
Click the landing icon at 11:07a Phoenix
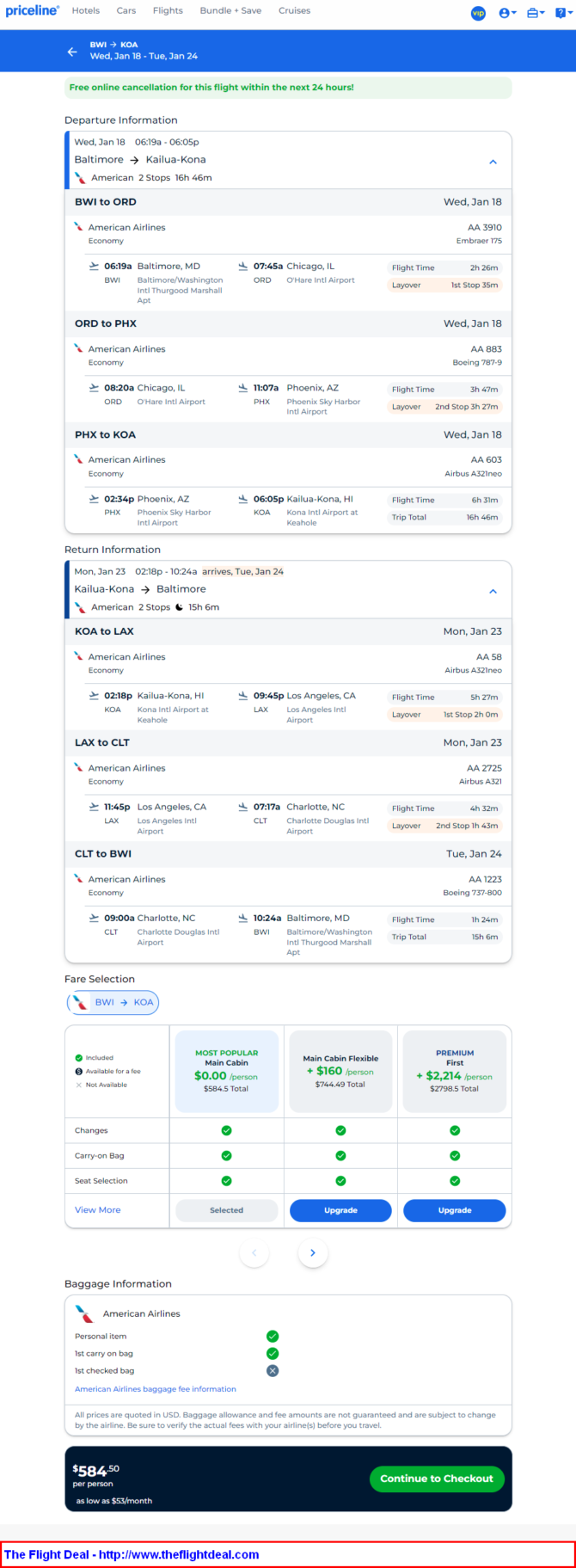[243, 388]
